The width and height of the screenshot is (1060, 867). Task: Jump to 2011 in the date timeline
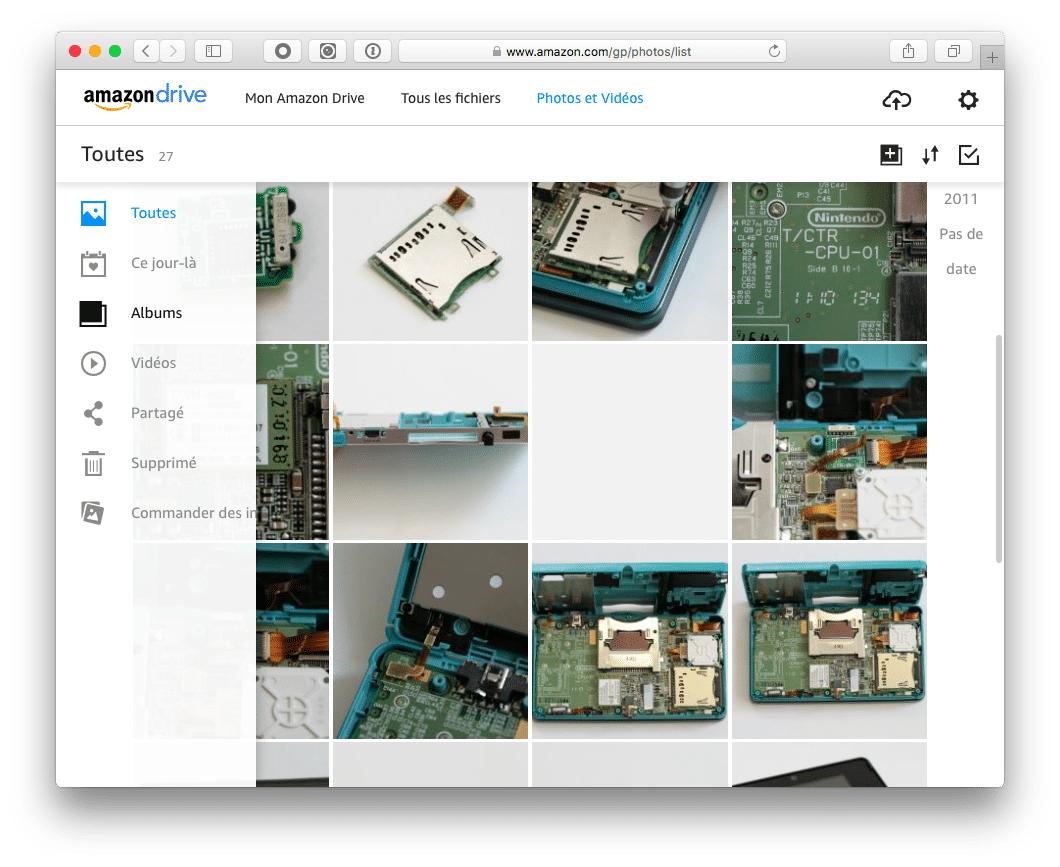click(x=961, y=199)
